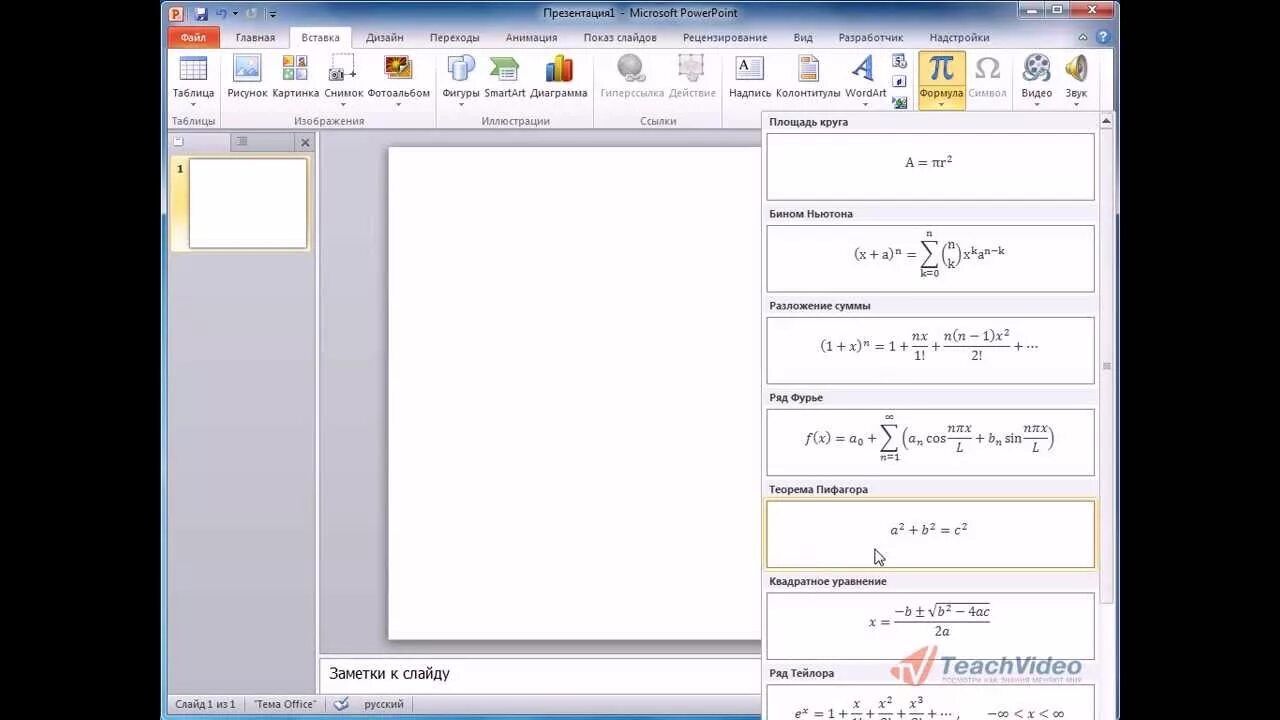
Task: Insert the Площадь круга formula
Action: click(930, 167)
